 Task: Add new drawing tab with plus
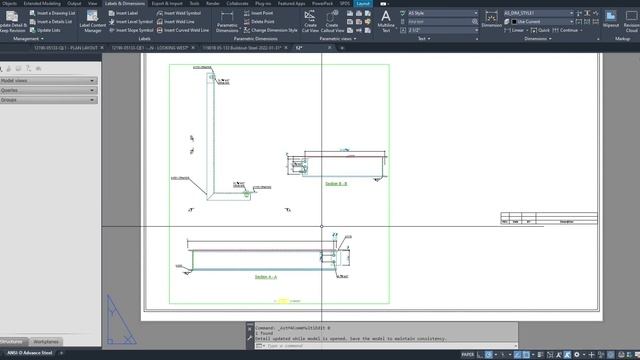[x=342, y=48]
